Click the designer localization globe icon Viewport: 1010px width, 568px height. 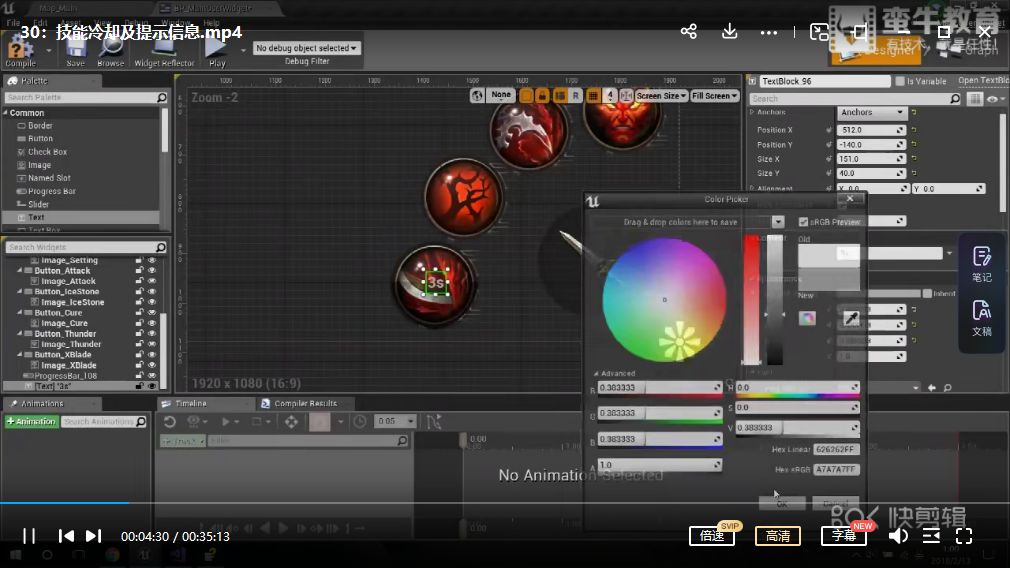point(477,95)
